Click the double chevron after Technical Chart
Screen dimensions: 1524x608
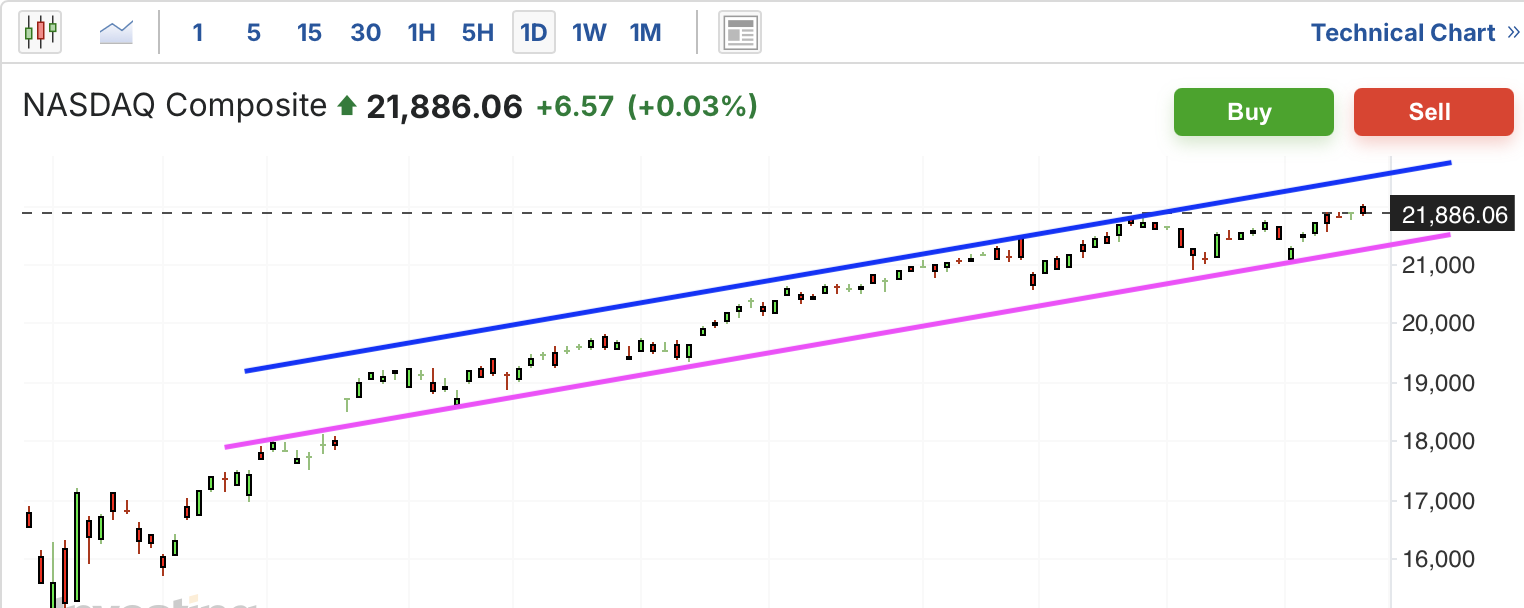point(1514,33)
